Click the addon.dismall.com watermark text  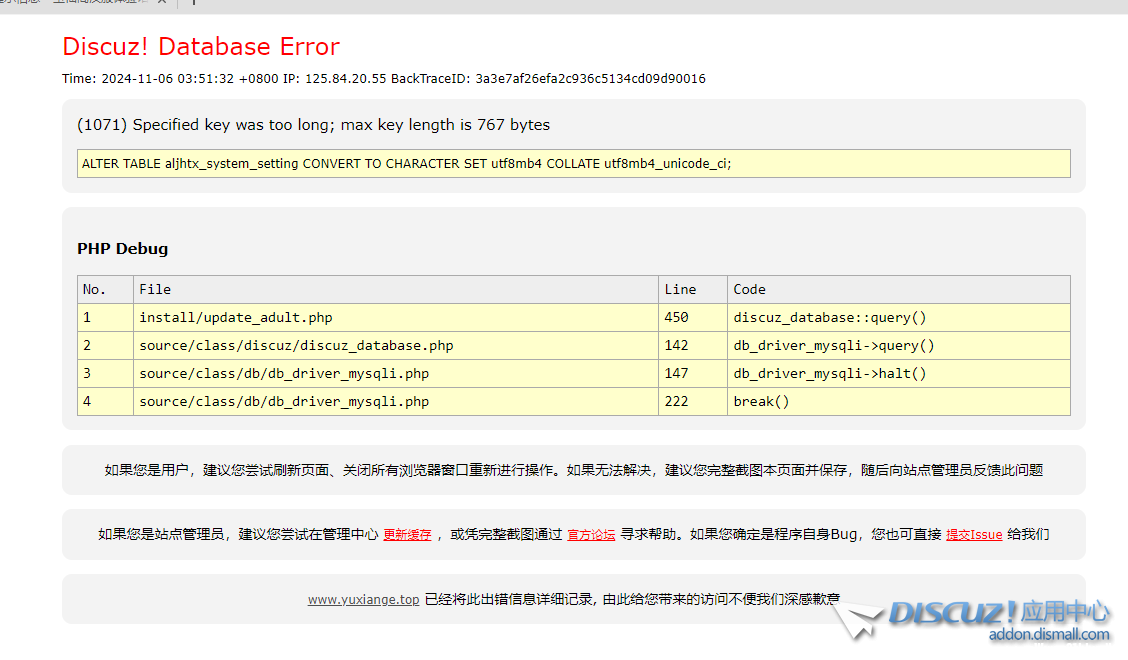[1049, 635]
